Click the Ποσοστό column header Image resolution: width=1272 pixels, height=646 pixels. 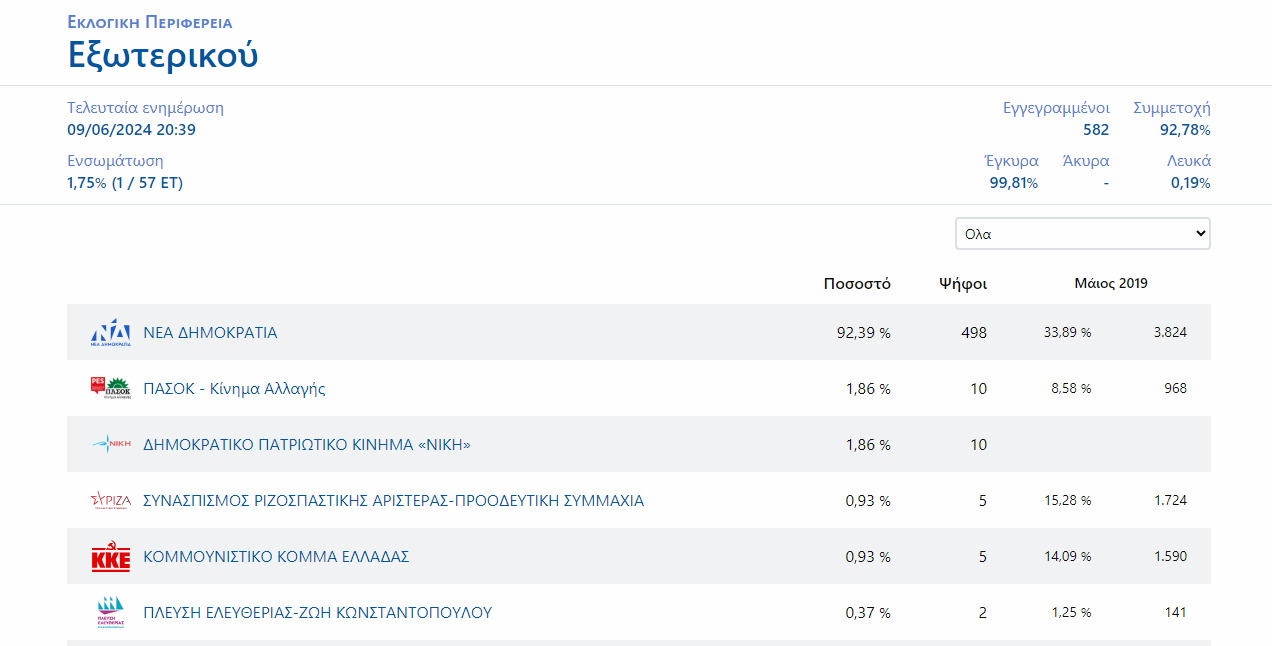click(x=857, y=284)
